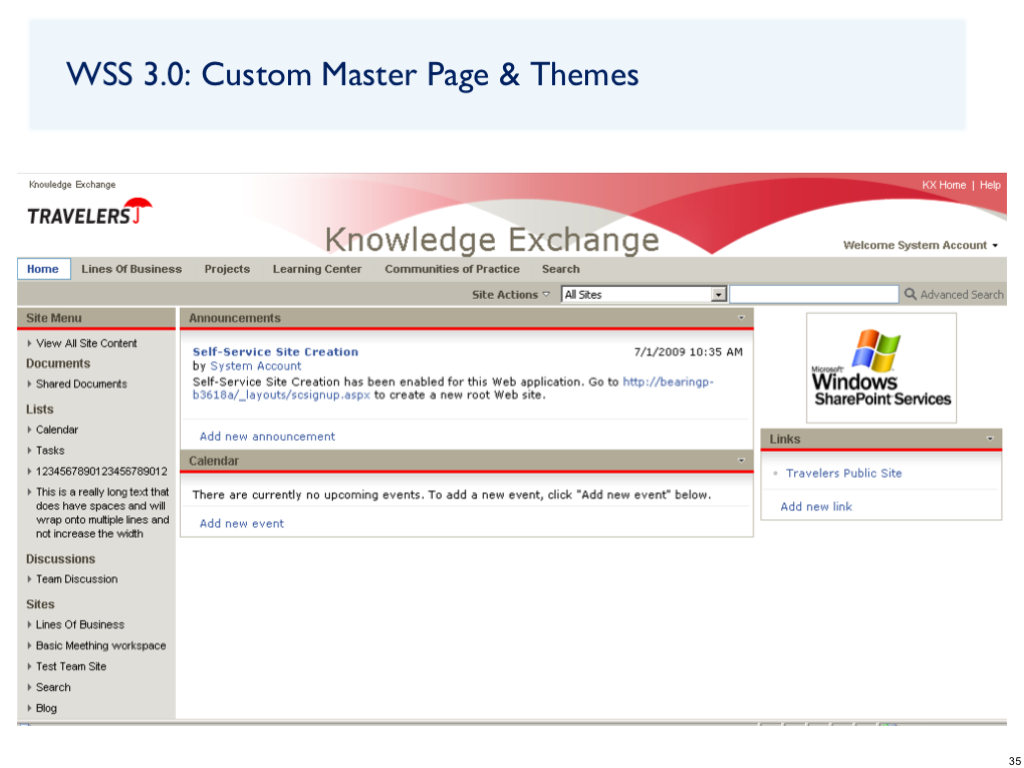Expand the Welcome System Account menu
1024x768 pixels.
pyautogui.click(x=920, y=246)
